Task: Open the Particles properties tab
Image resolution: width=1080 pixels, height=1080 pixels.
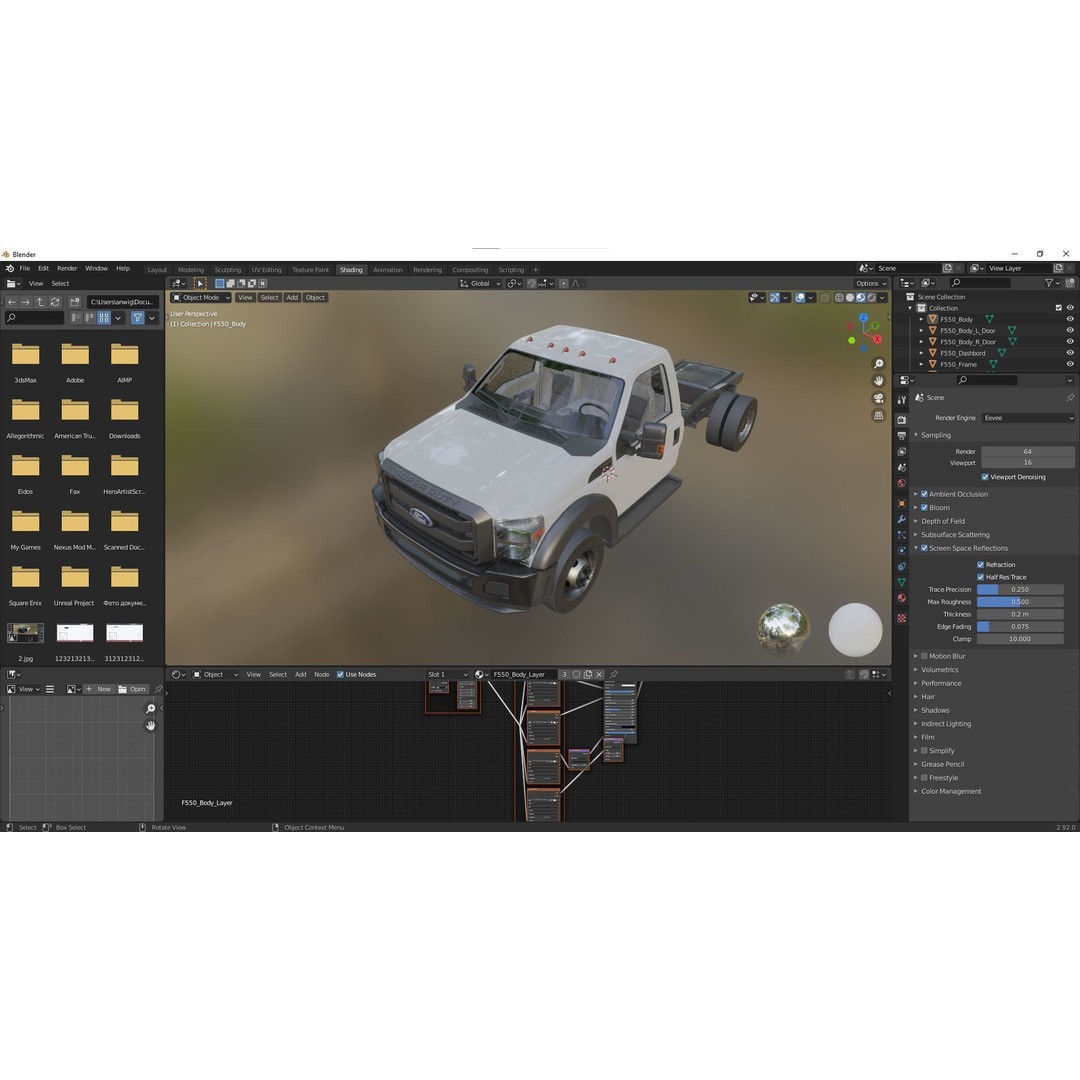Action: (902, 534)
